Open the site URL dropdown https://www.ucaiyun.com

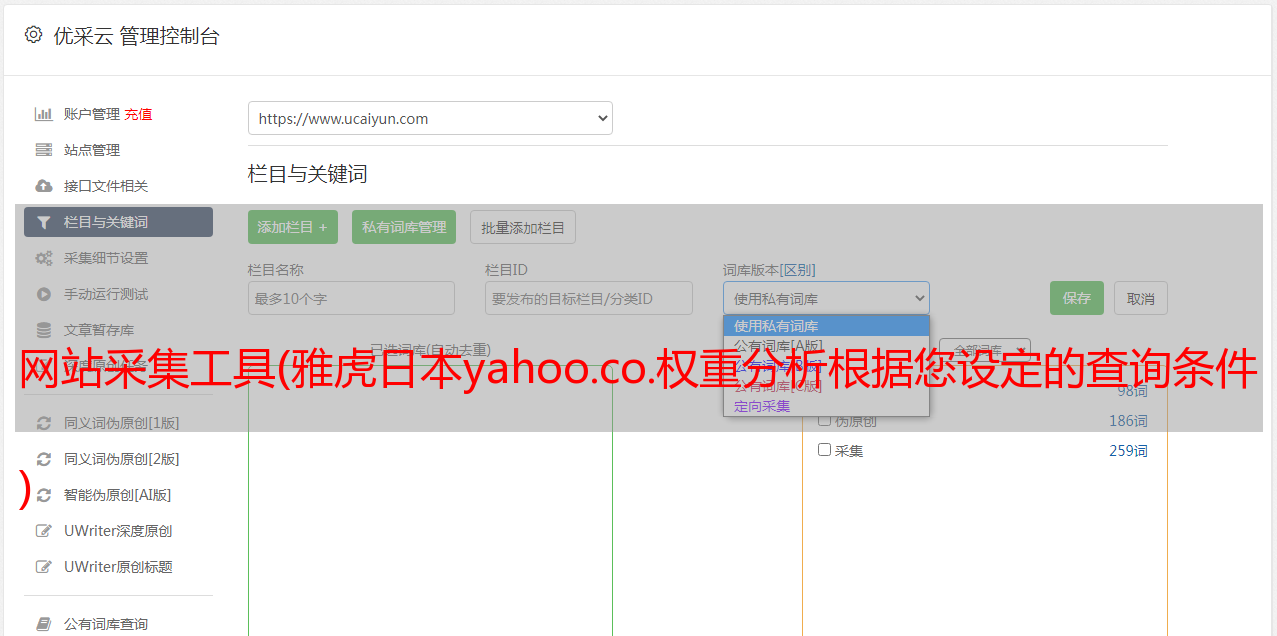click(430, 118)
